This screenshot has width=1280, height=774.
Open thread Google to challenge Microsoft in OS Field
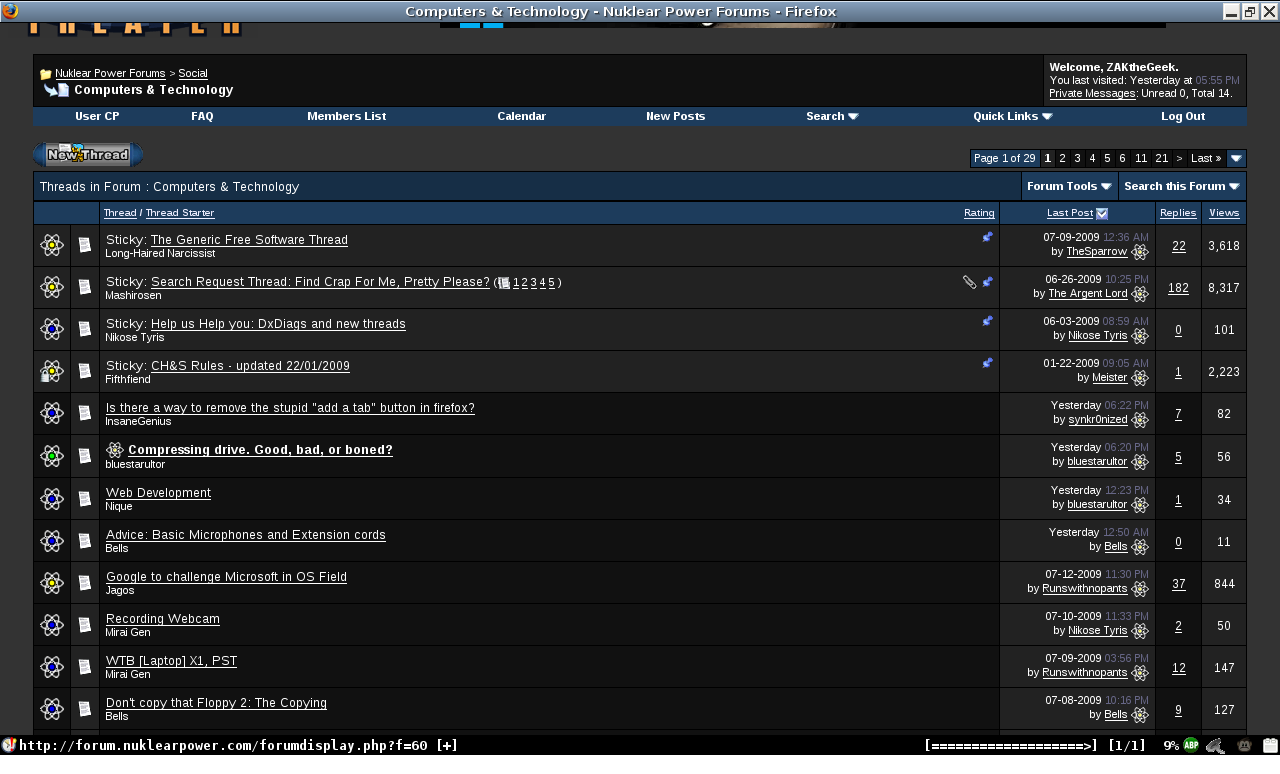coord(226,577)
